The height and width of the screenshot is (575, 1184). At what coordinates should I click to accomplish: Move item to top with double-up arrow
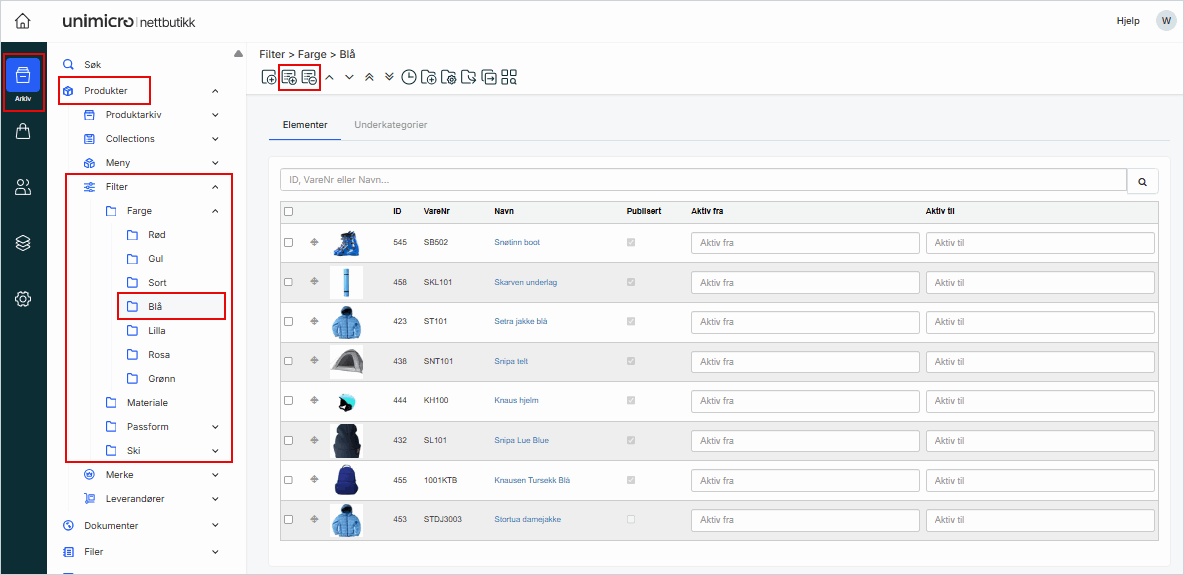point(369,77)
